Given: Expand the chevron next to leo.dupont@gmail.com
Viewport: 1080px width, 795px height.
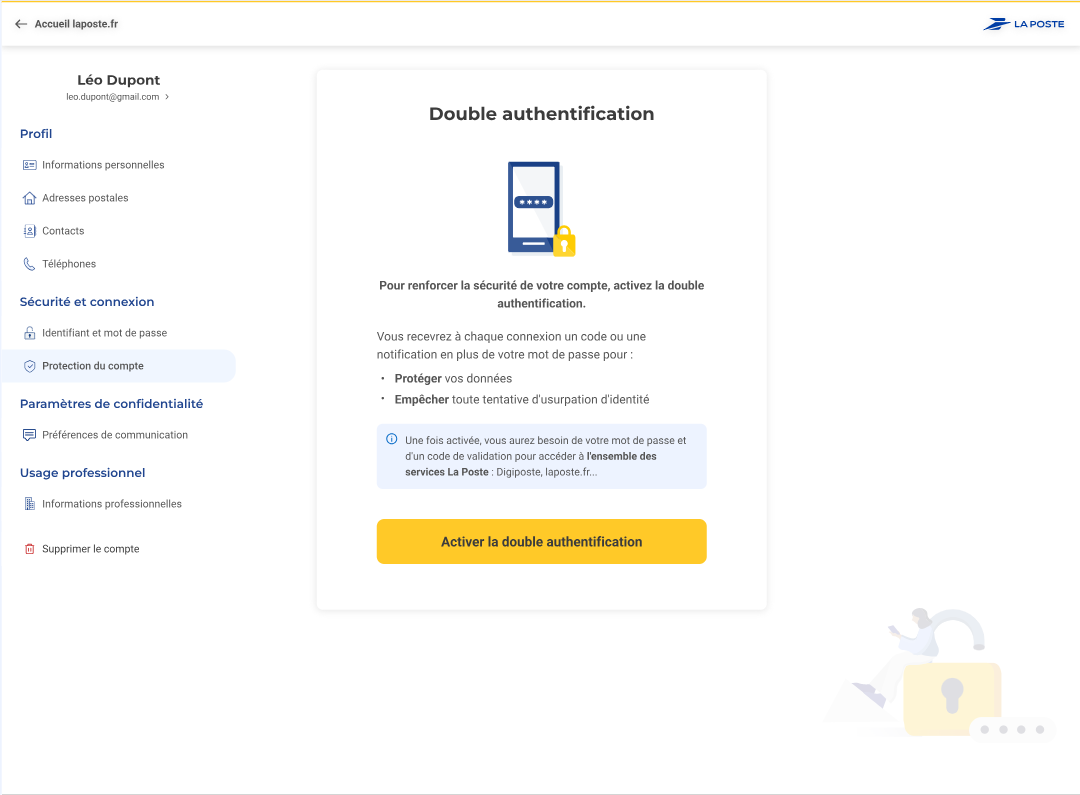Looking at the screenshot, I should (167, 97).
